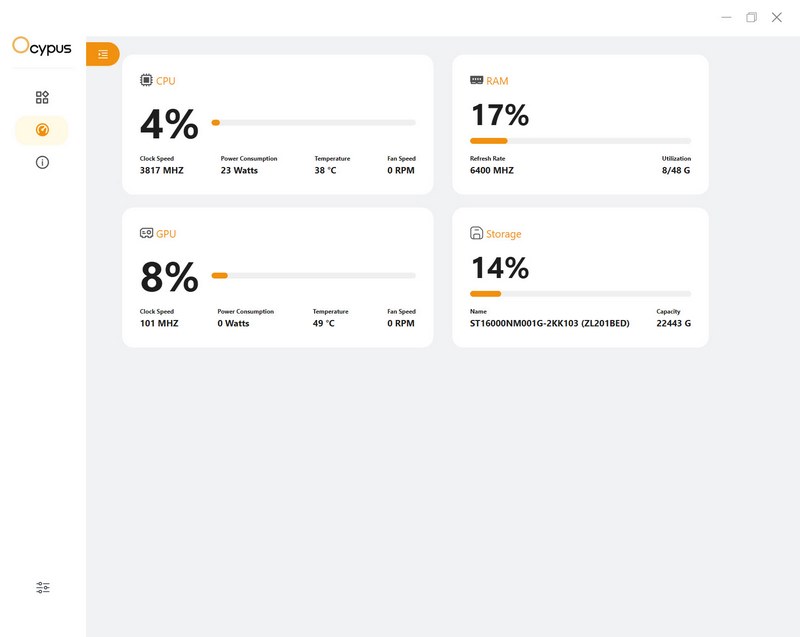Maximize the Ocypus window
The image size is (800, 637).
[x=751, y=17]
